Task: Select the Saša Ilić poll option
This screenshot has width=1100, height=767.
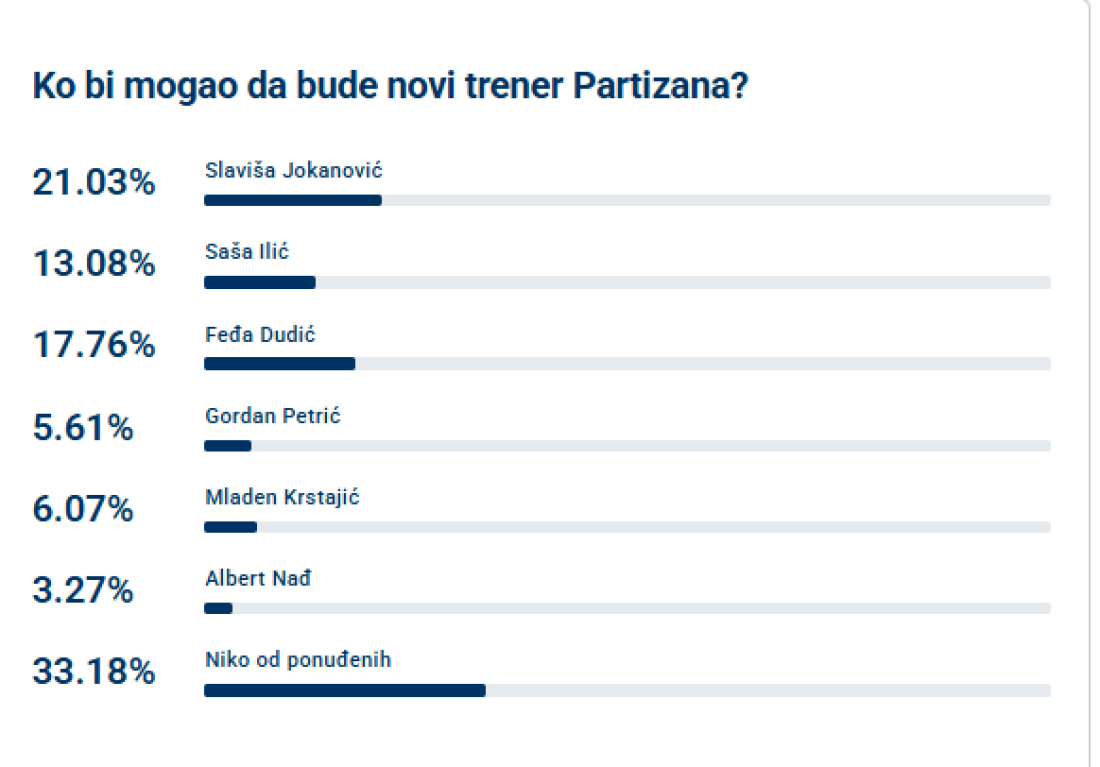Action: (246, 252)
